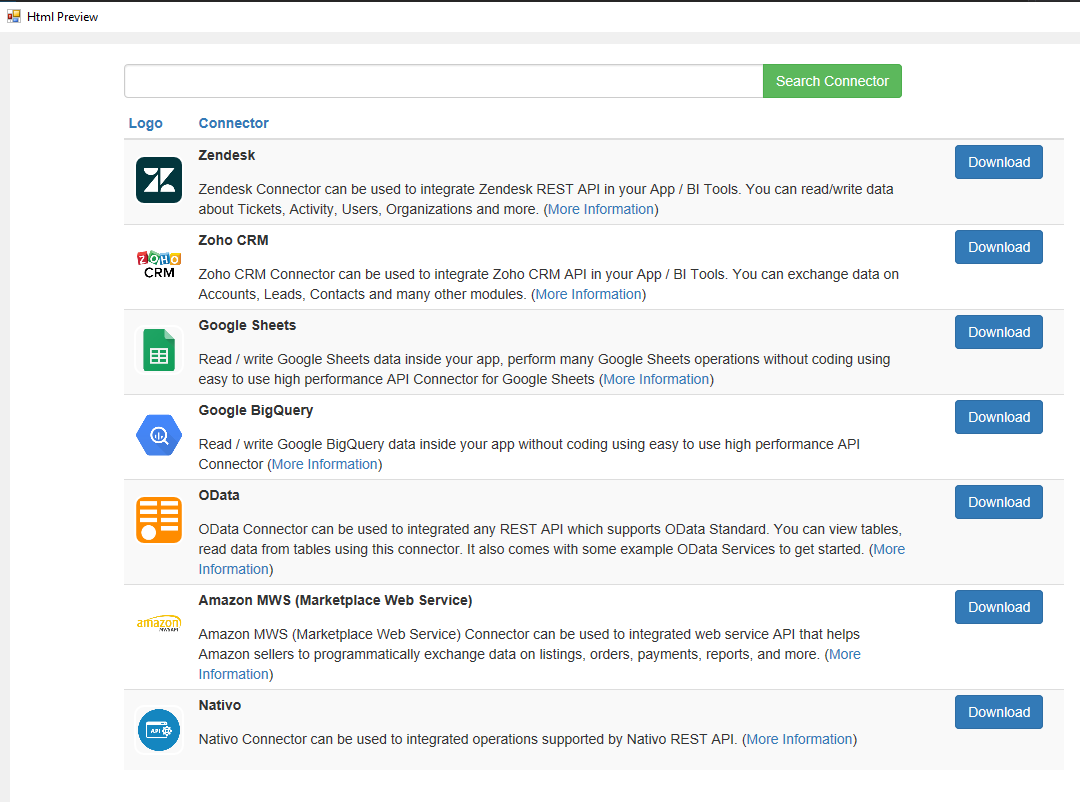Download the Zendesk connector
Image resolution: width=1080 pixels, height=802 pixels.
tap(998, 162)
